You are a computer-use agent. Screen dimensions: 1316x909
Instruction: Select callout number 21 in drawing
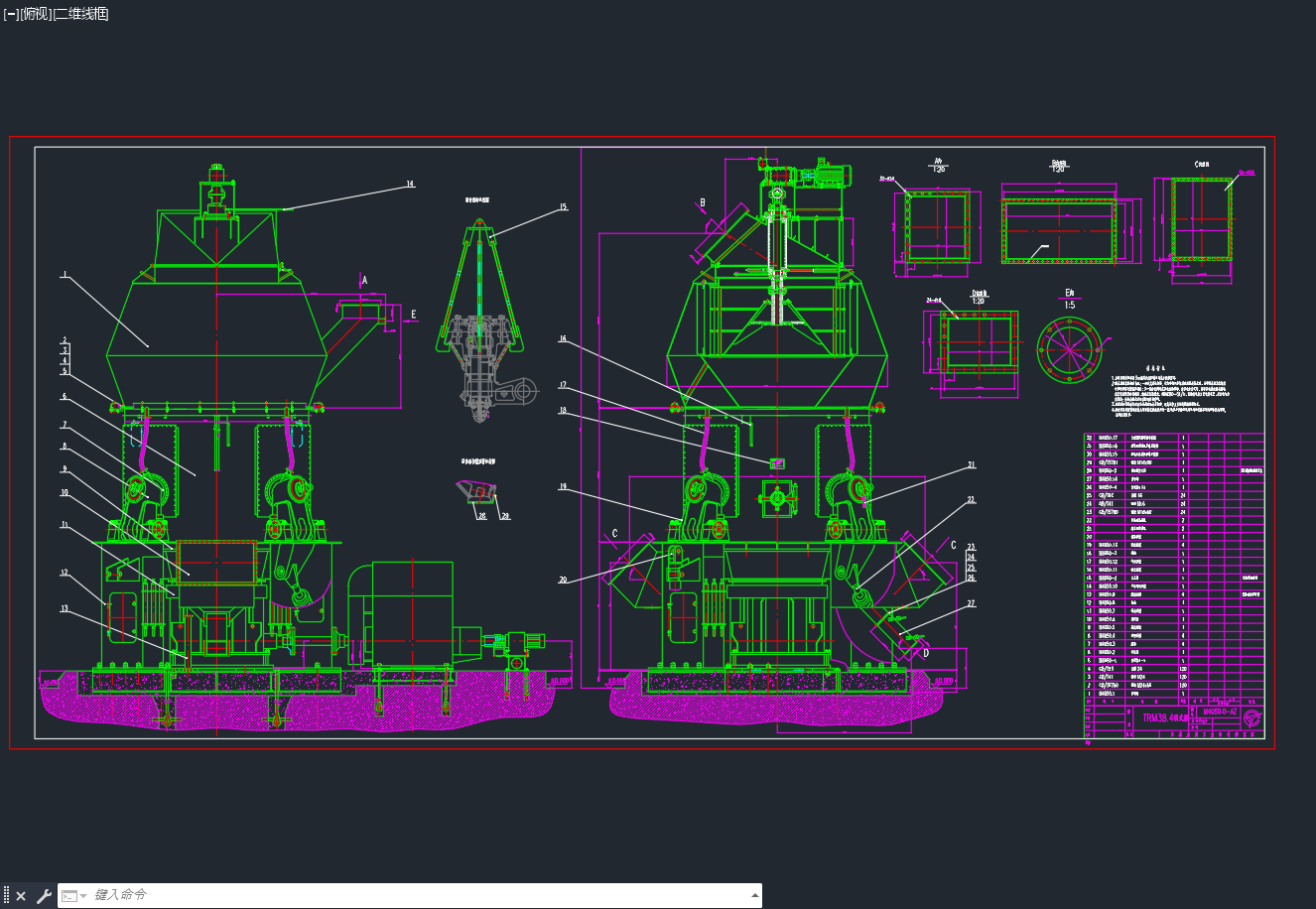[x=972, y=464]
